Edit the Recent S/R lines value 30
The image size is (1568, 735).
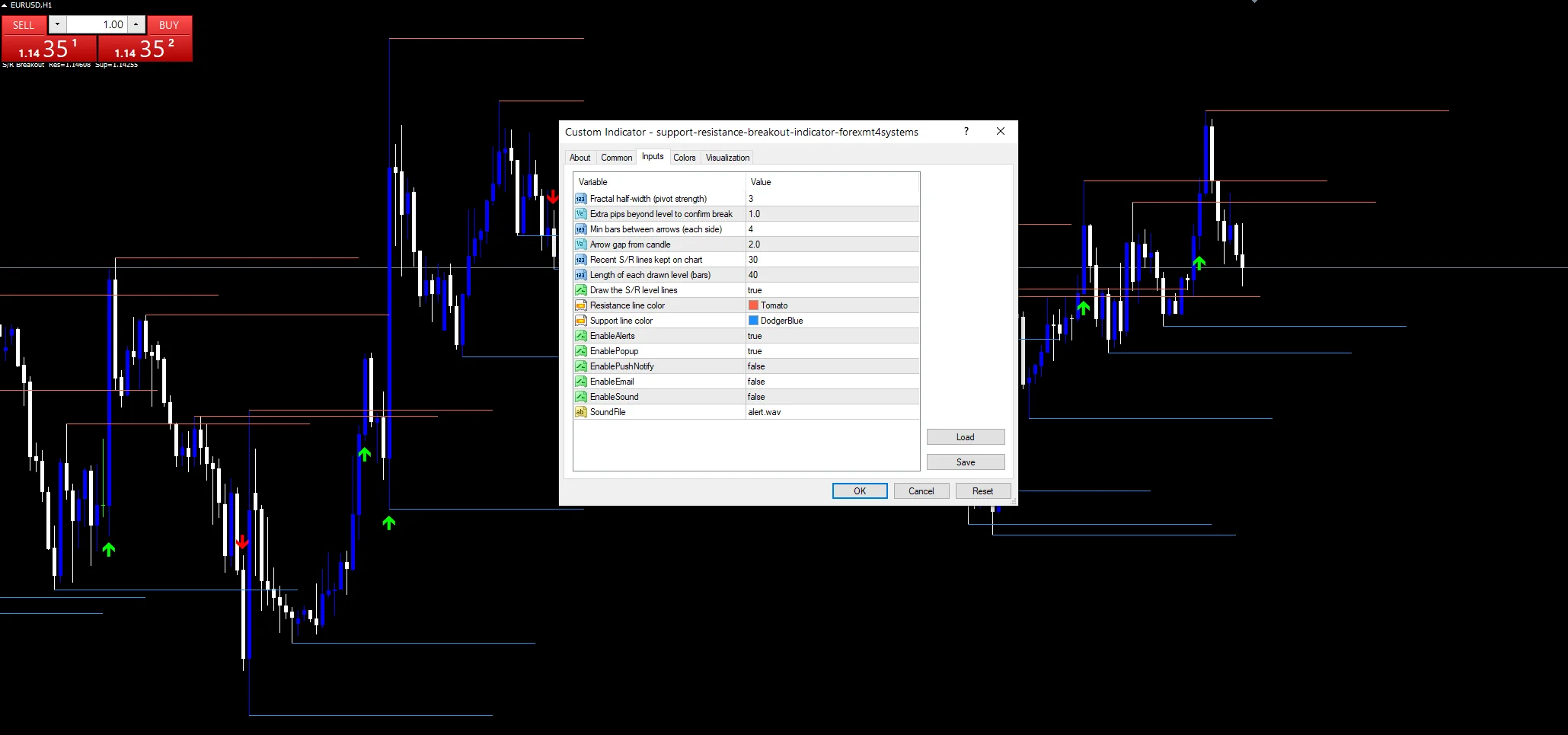(x=832, y=260)
